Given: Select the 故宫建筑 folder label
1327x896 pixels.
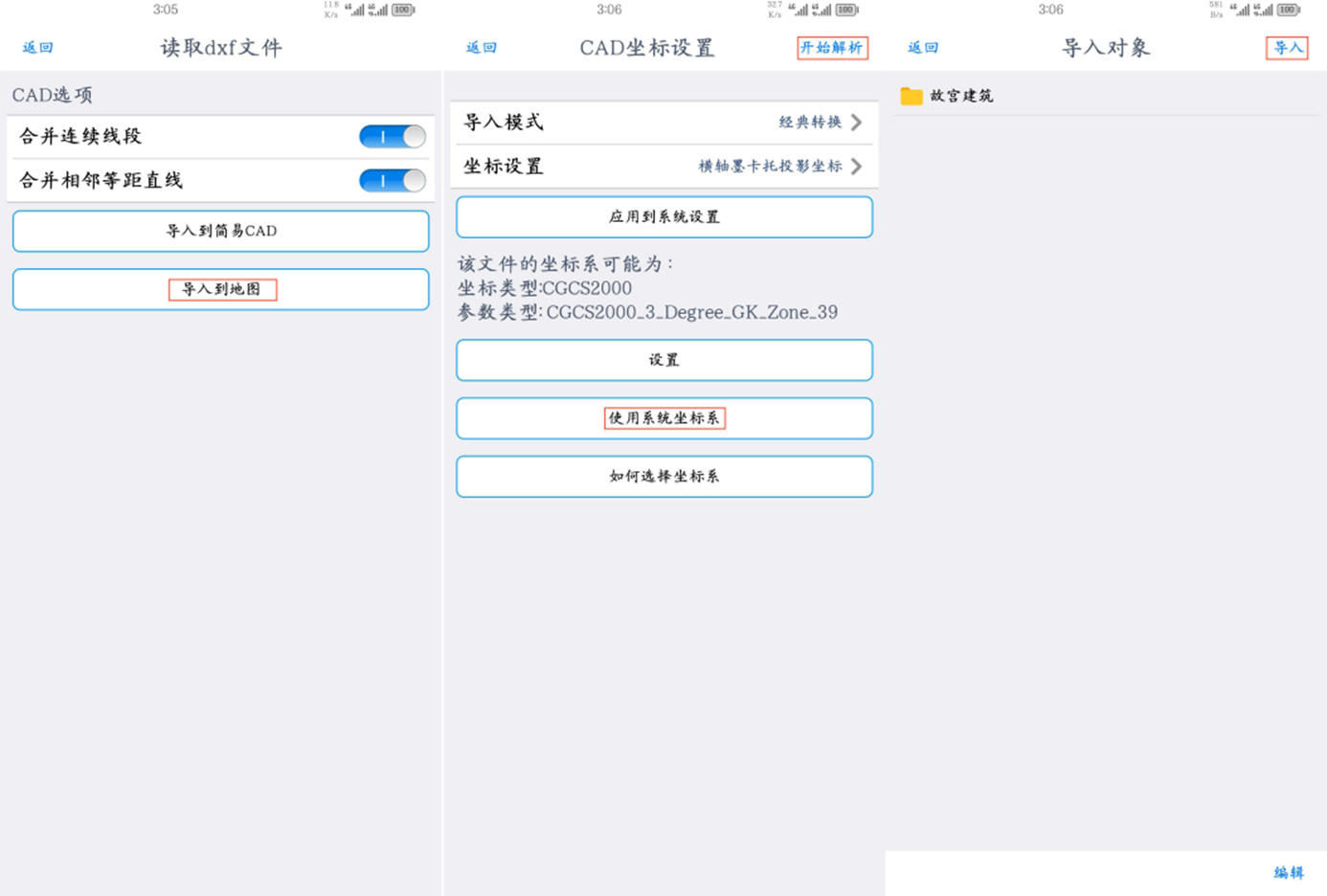Looking at the screenshot, I should tap(961, 96).
